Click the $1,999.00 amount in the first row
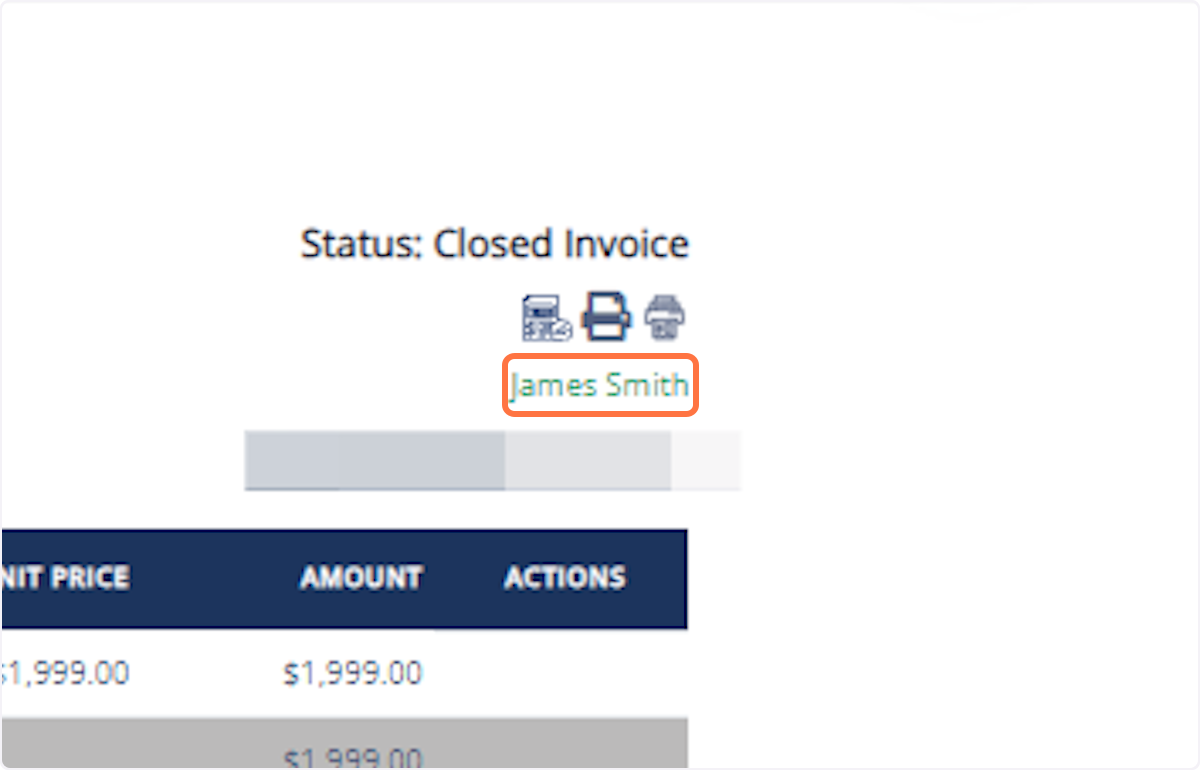Screen dimensions: 1200x770 pos(352,672)
